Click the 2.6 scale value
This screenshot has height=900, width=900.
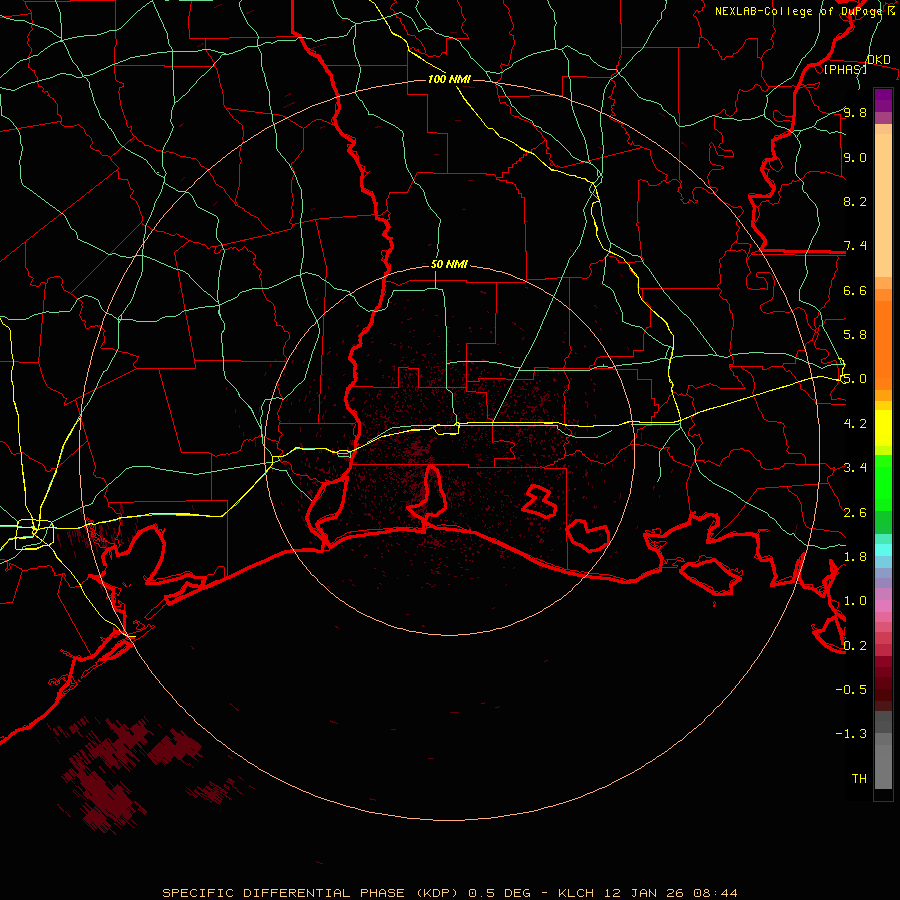coord(855,513)
